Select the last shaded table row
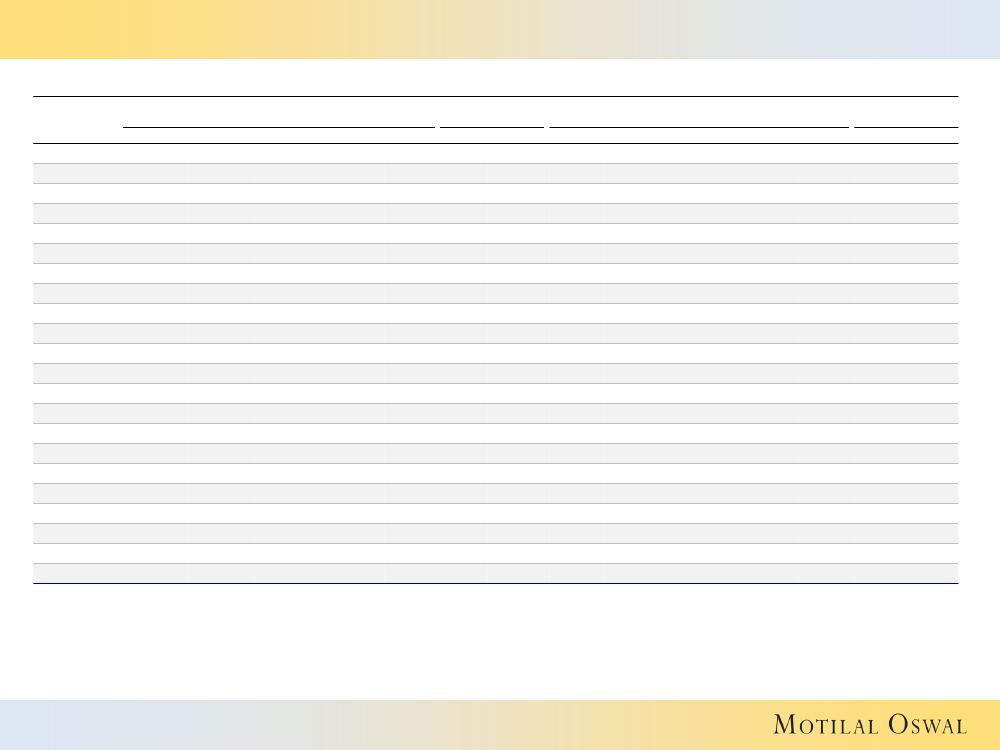Screen dimensions: 1000x750 coord(495,573)
